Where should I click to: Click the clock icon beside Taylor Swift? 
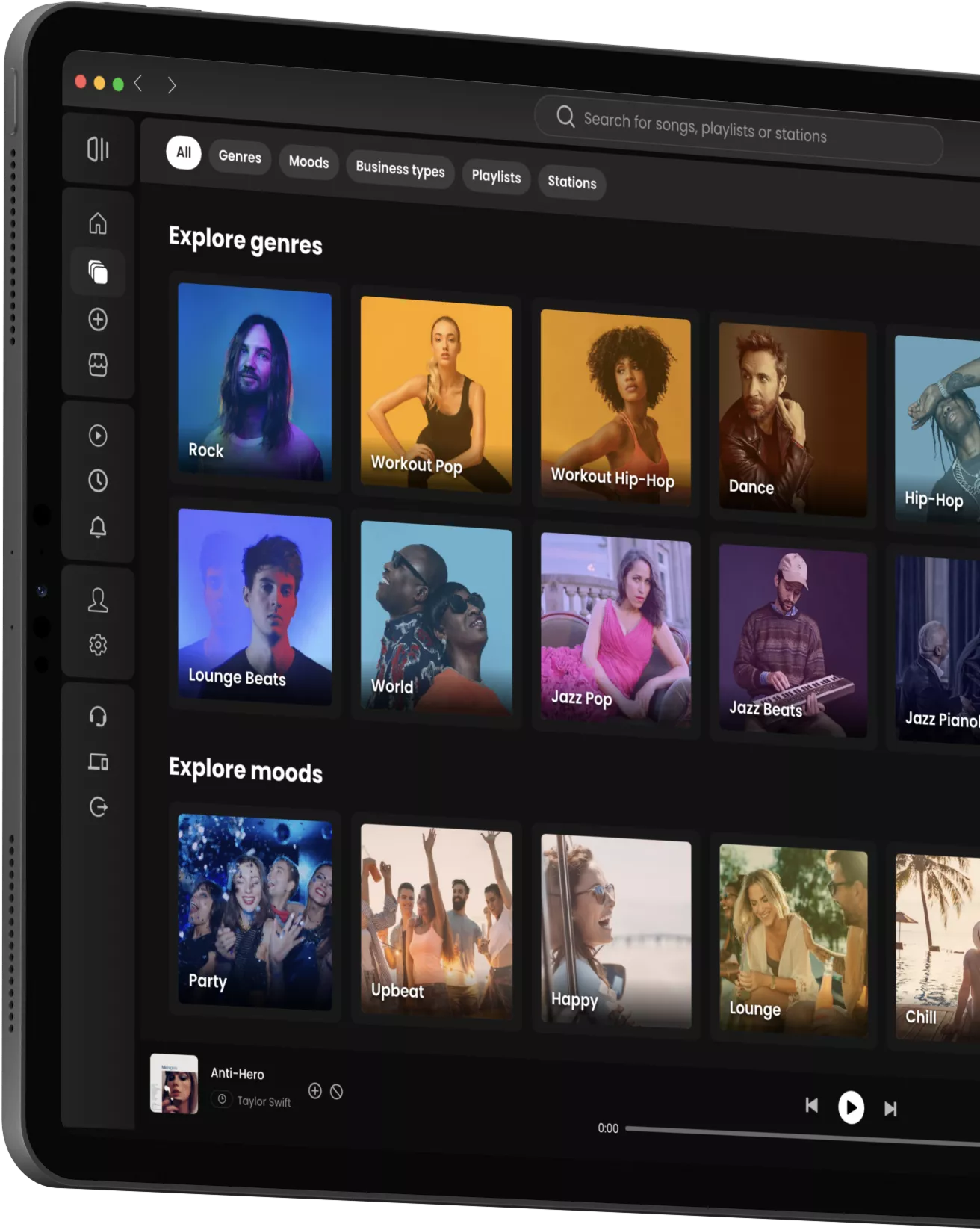click(222, 1099)
